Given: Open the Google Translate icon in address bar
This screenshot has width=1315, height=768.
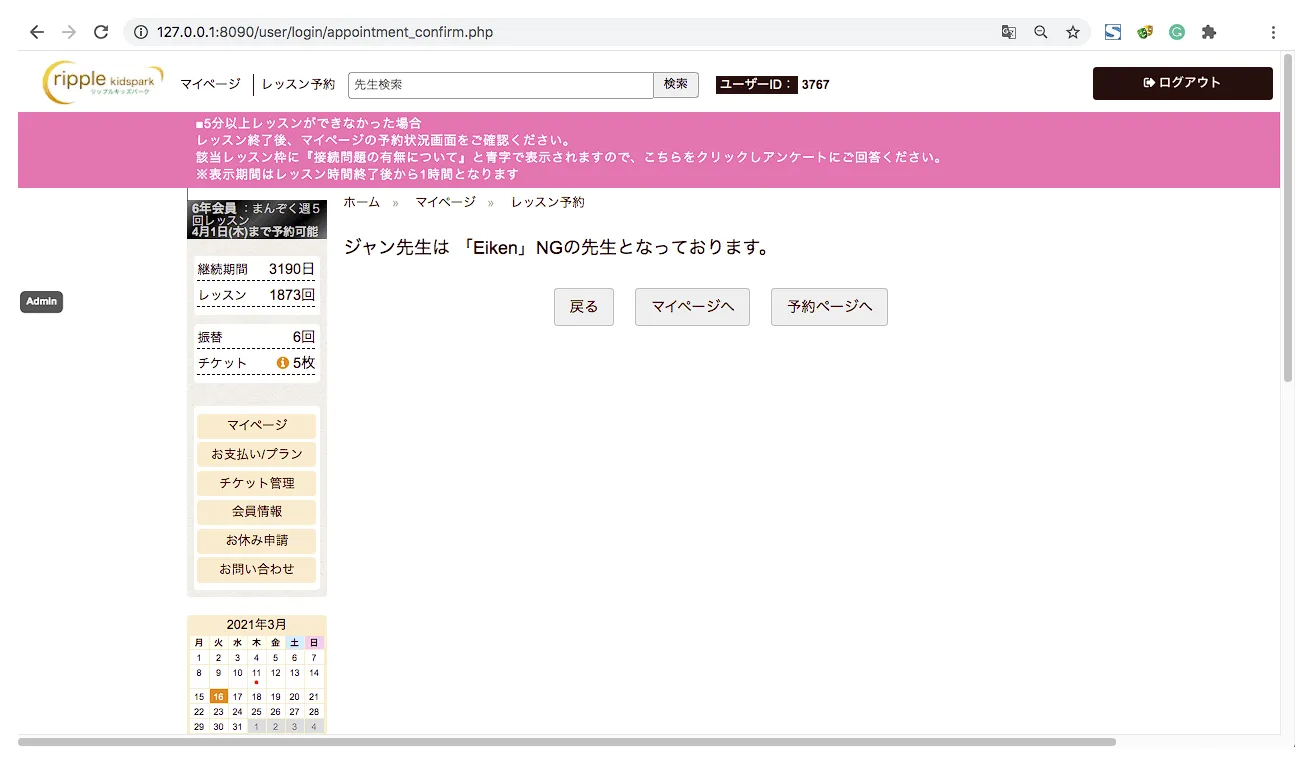Looking at the screenshot, I should coord(1009,32).
